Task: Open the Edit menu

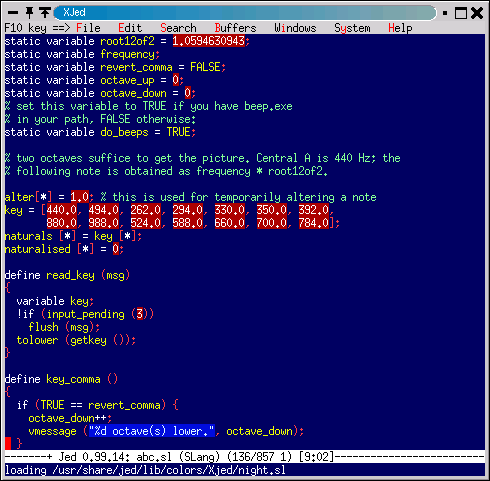Action: pyautogui.click(x=130, y=28)
